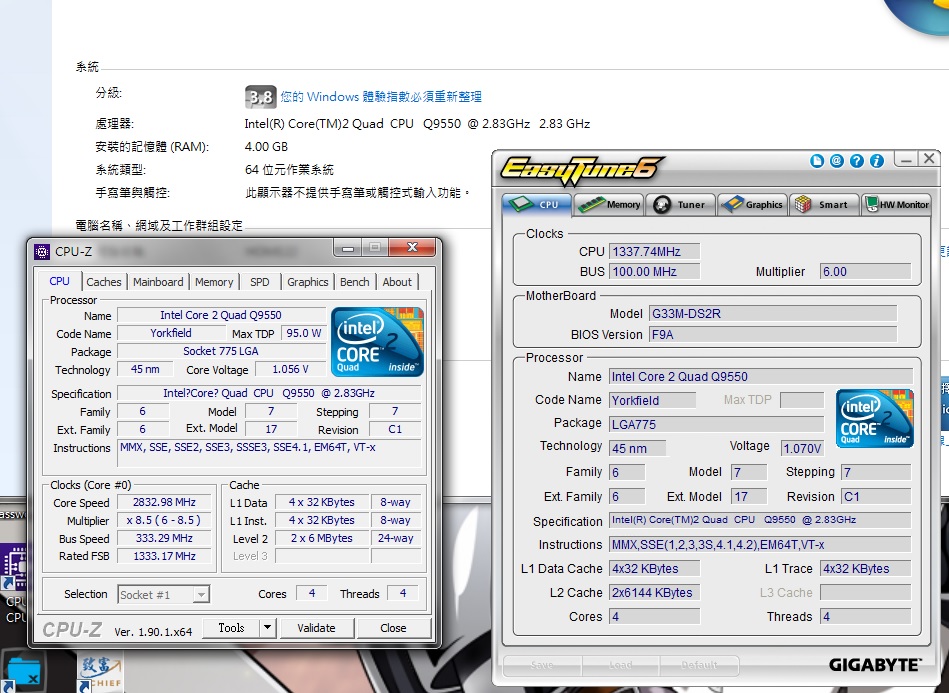Click the EasyTune6 title logo
The height and width of the screenshot is (693, 949).
click(581, 171)
